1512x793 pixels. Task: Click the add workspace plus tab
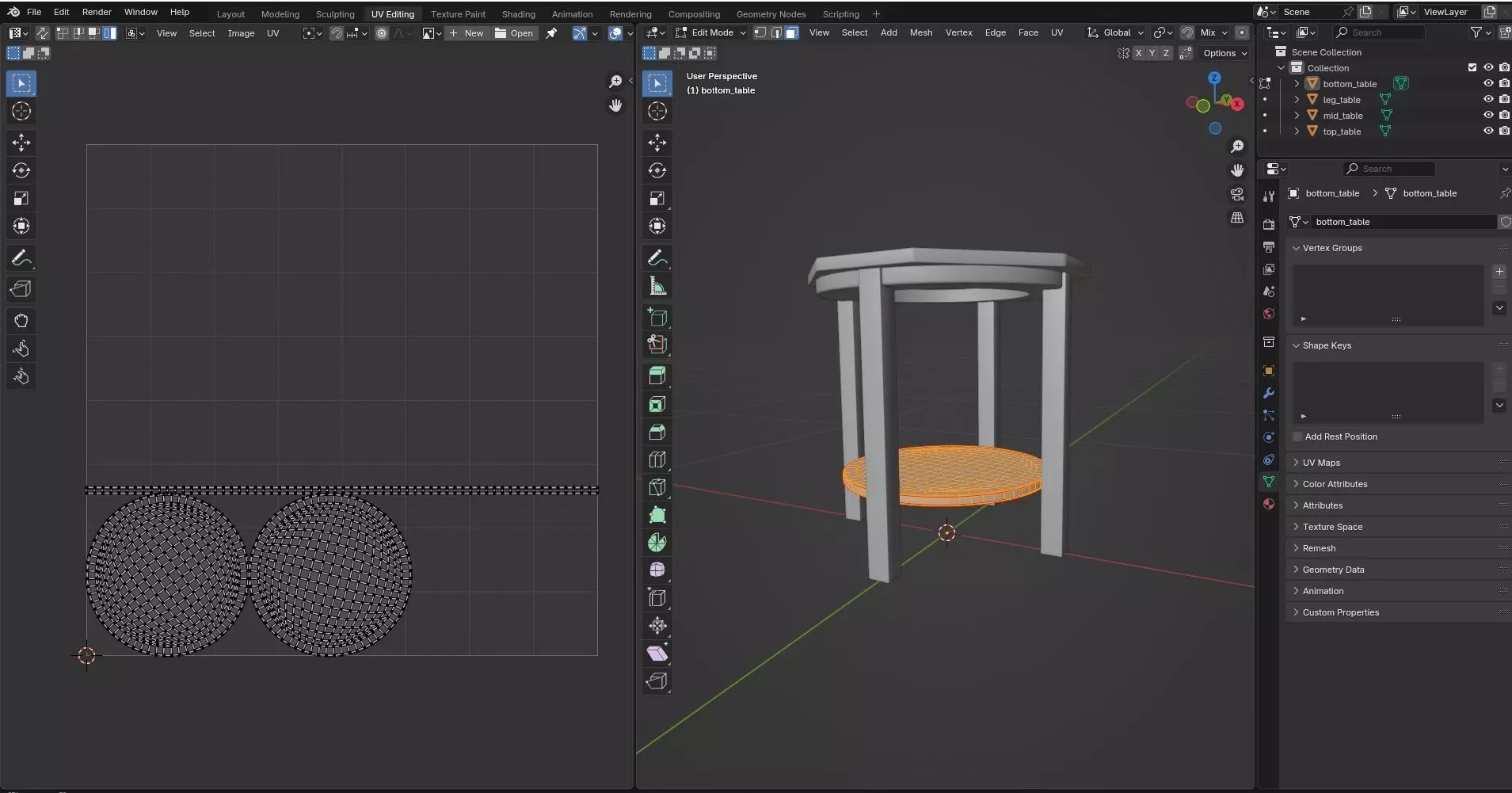coord(876,13)
